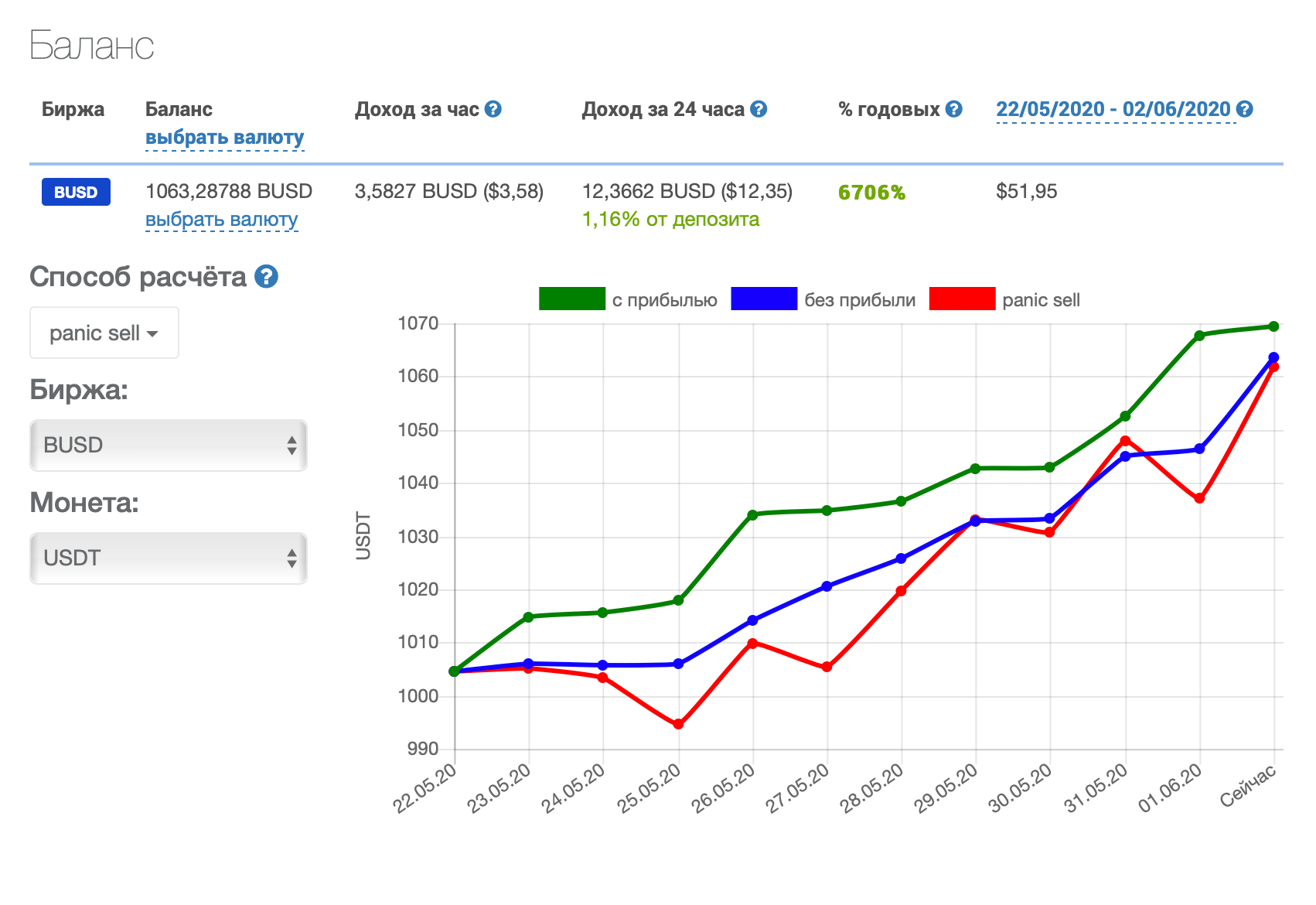Click выбрать валюту link in header
Image resolution: width=1316 pixels, height=905 pixels.
point(224,138)
